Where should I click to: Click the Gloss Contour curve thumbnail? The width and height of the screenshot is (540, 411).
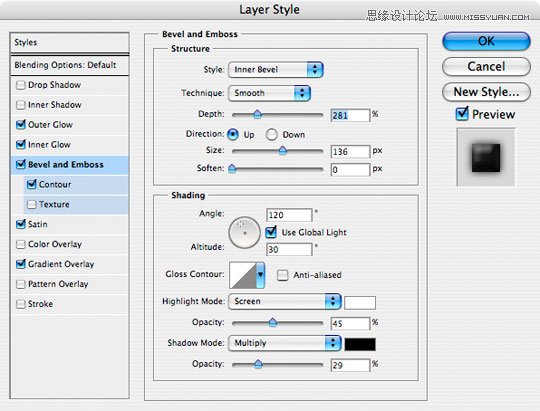click(243, 275)
